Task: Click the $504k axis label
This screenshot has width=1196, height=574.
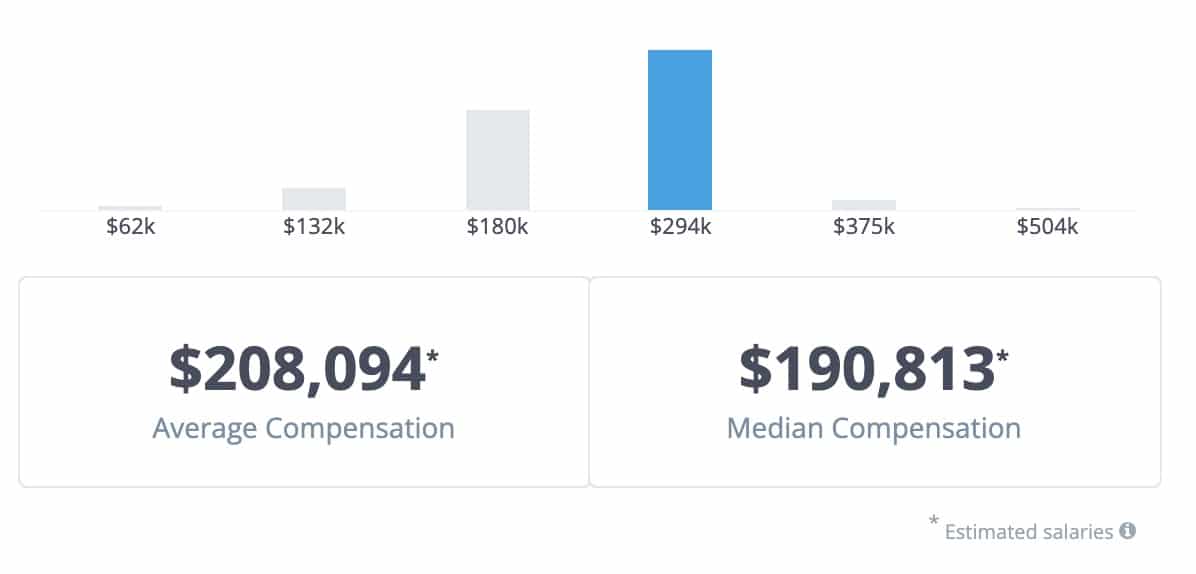Action: click(1047, 227)
